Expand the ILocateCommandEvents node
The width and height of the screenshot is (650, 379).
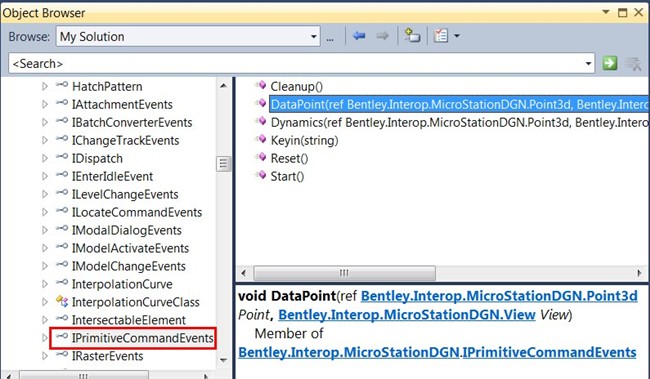[x=45, y=212]
